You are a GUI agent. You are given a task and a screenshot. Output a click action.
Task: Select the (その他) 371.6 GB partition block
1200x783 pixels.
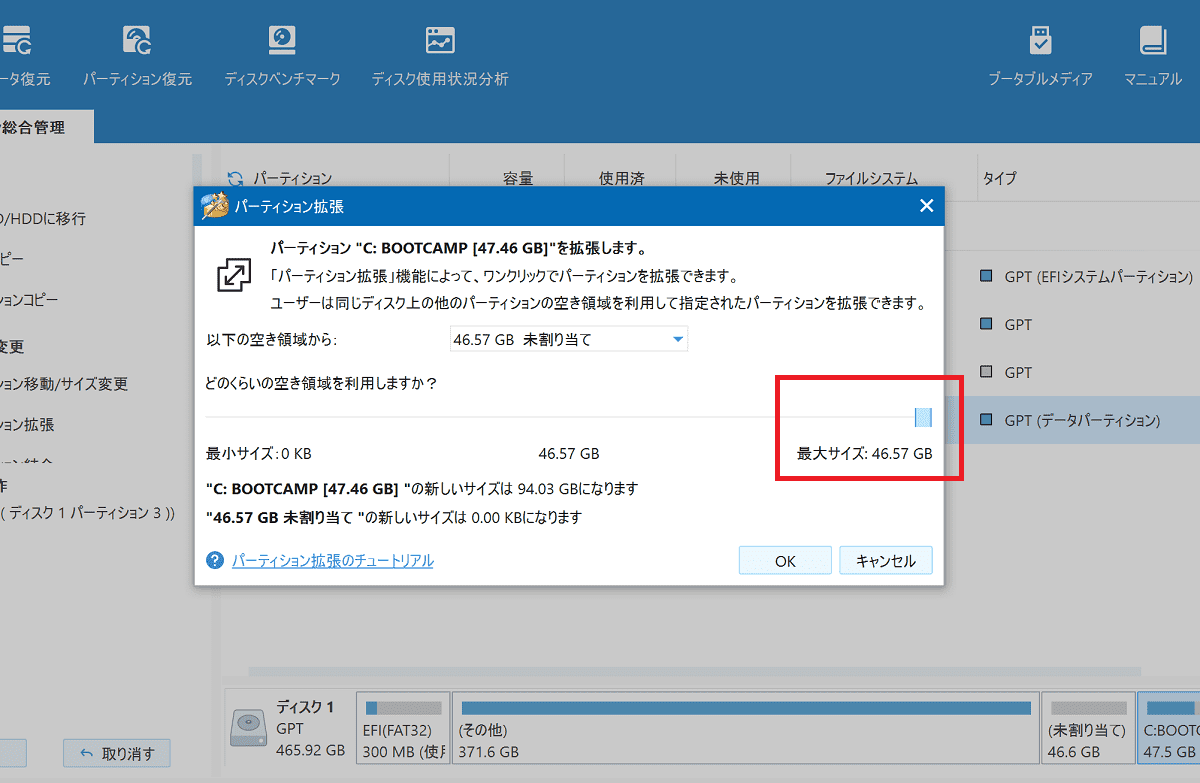[745, 728]
